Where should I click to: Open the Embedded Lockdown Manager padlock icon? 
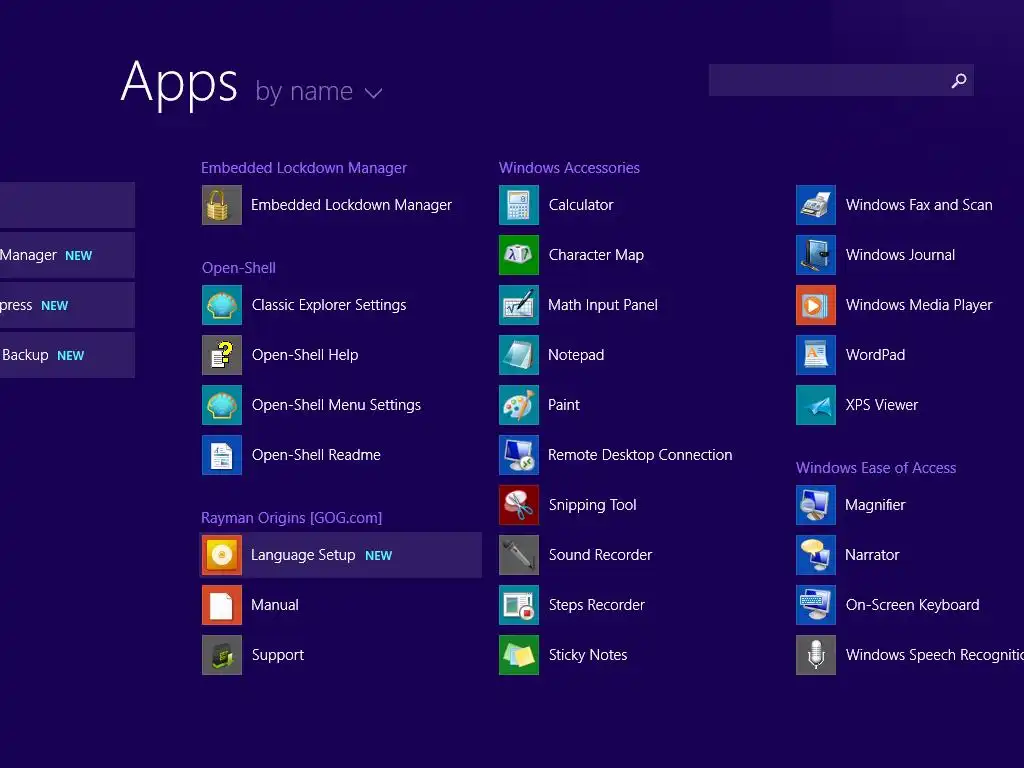221,205
